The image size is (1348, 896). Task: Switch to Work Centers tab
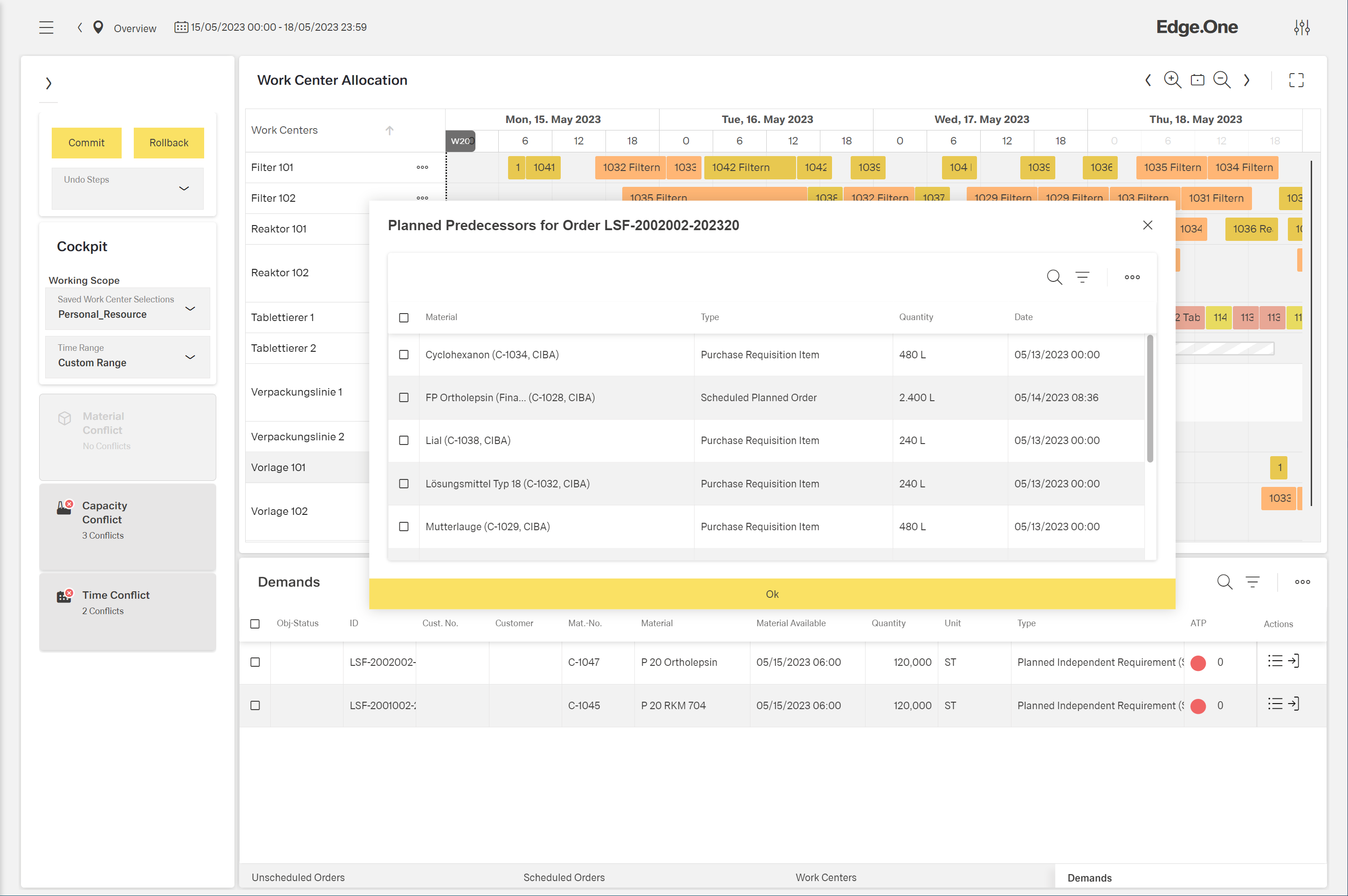tap(825, 877)
